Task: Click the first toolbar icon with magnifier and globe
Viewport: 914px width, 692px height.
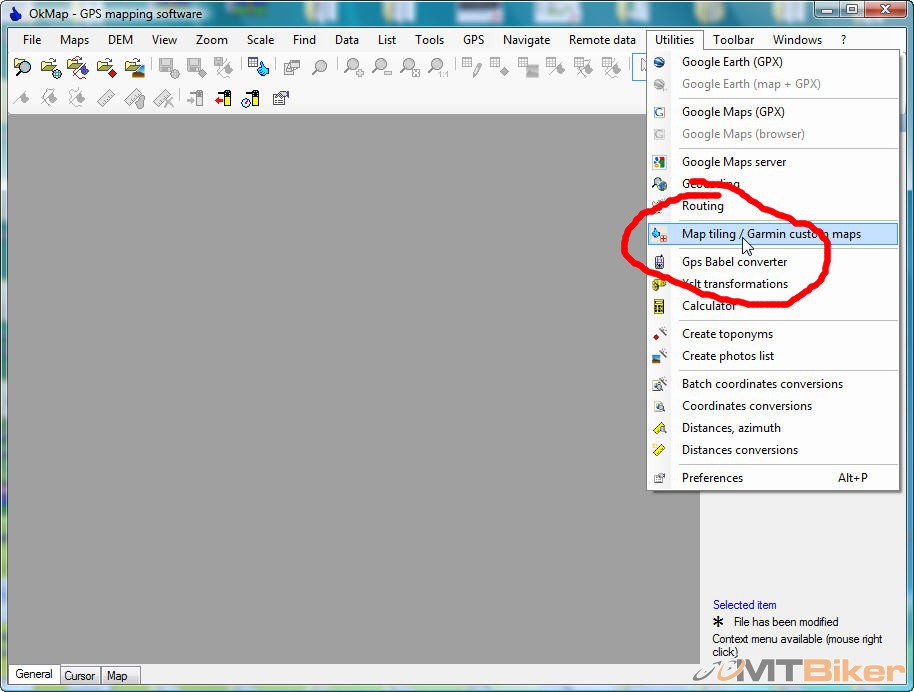Action: coord(22,68)
